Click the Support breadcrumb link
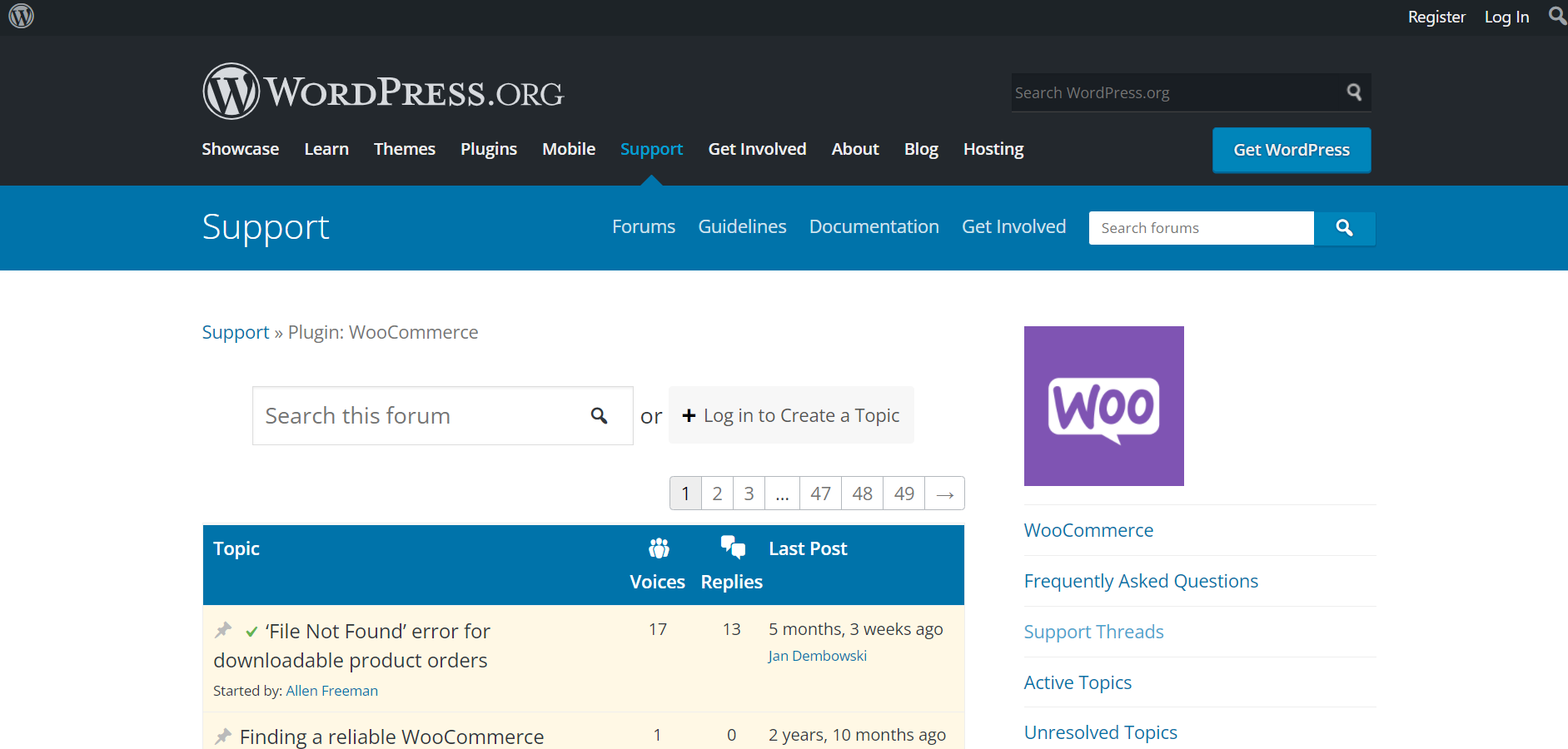 coord(236,332)
